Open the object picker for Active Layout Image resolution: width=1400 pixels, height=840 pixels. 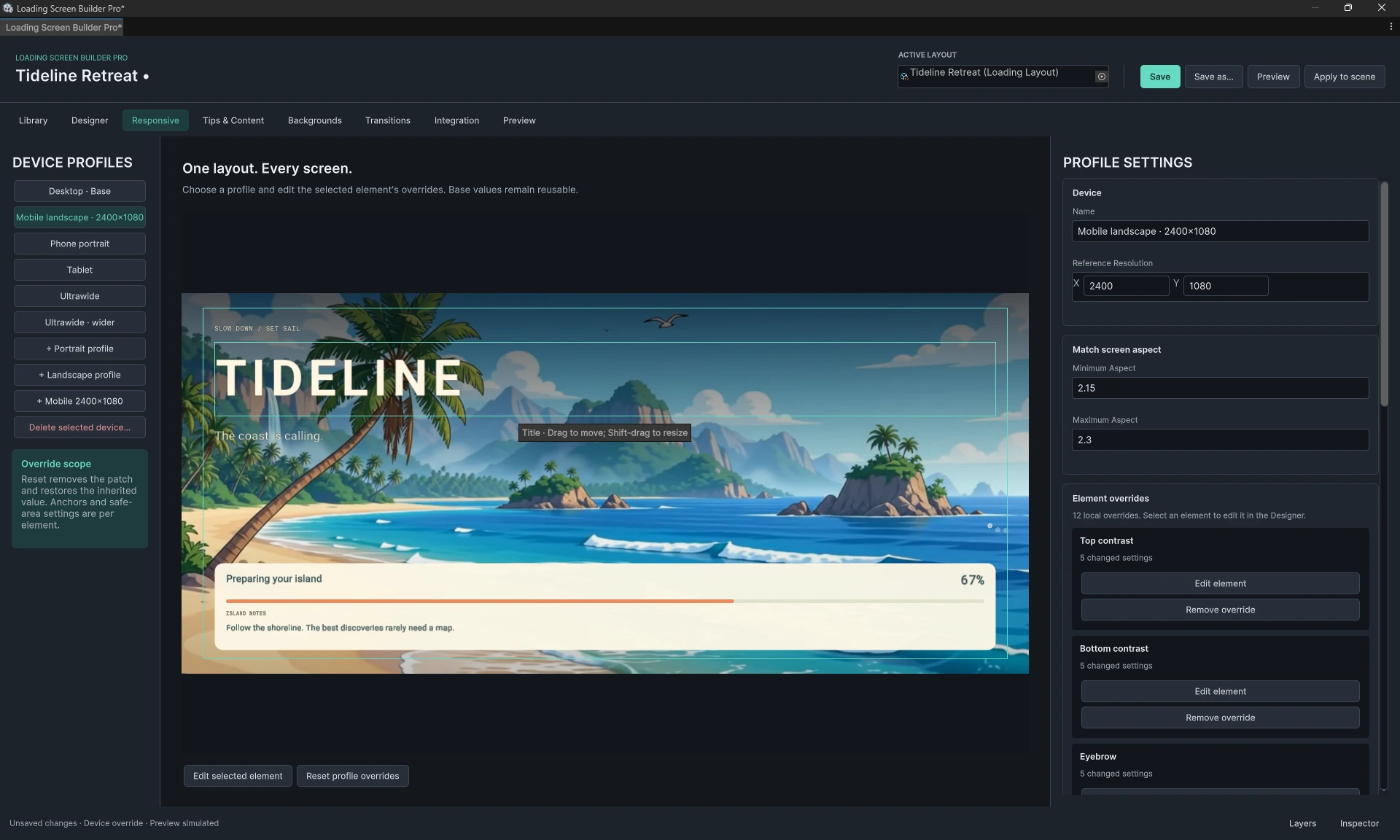[x=1101, y=77]
